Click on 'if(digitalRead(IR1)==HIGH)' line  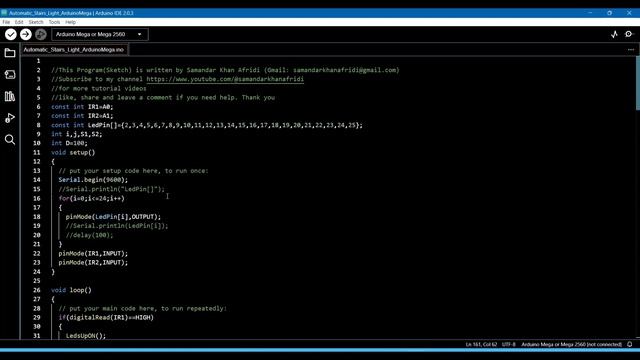106,318
